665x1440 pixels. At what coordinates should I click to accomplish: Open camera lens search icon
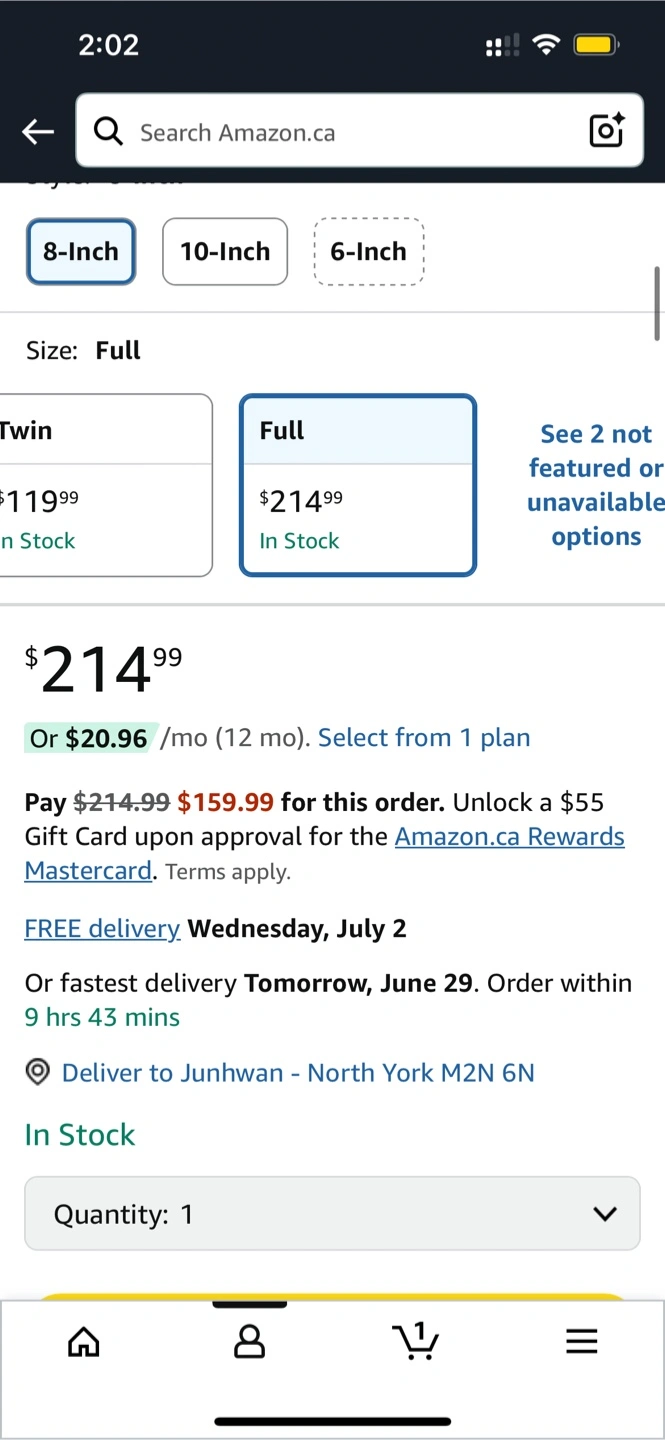point(606,131)
